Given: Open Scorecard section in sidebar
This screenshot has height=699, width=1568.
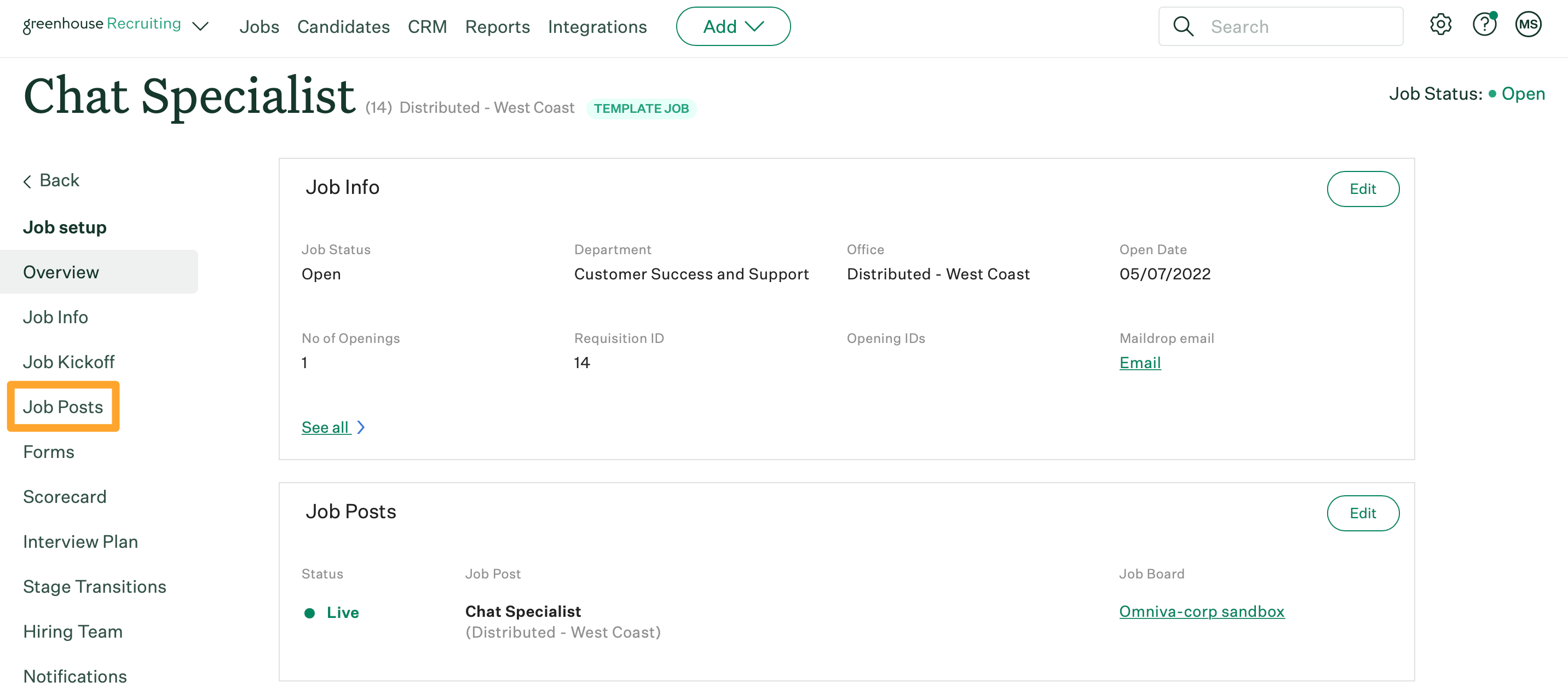Looking at the screenshot, I should point(65,496).
